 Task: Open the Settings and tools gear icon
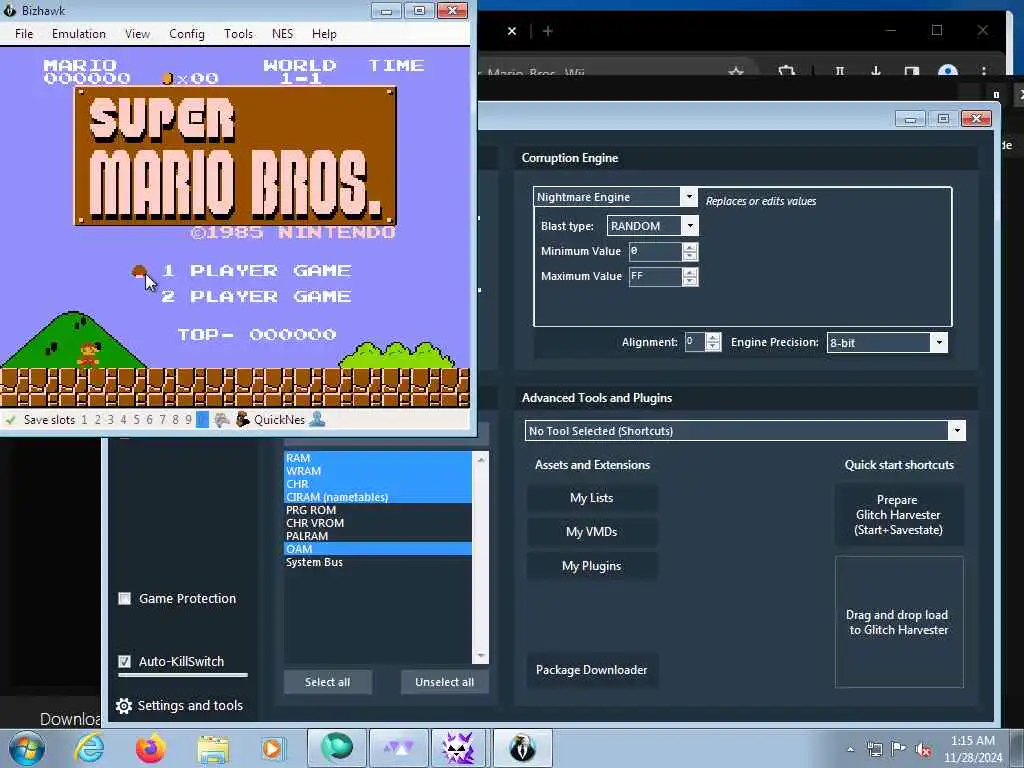pyautogui.click(x=123, y=705)
